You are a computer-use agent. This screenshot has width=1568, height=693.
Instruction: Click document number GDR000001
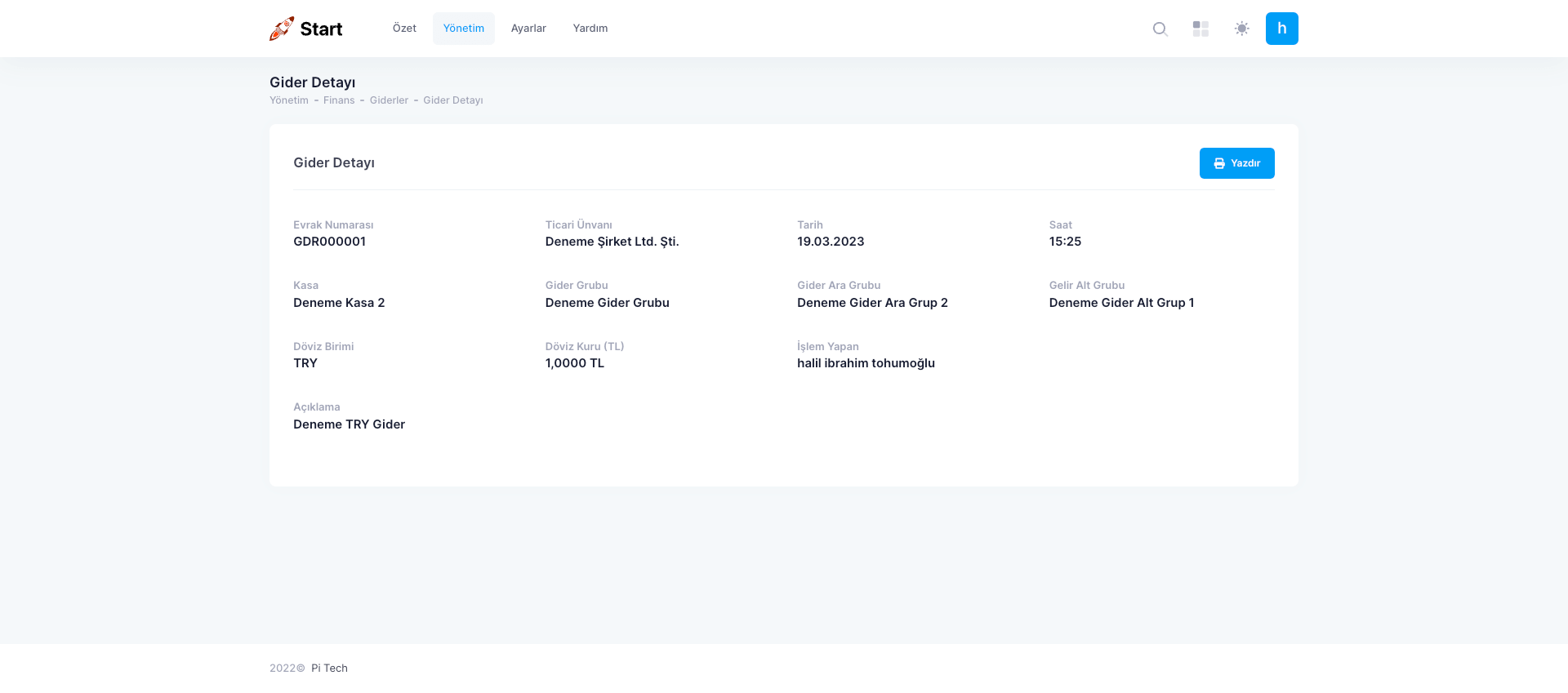329,242
